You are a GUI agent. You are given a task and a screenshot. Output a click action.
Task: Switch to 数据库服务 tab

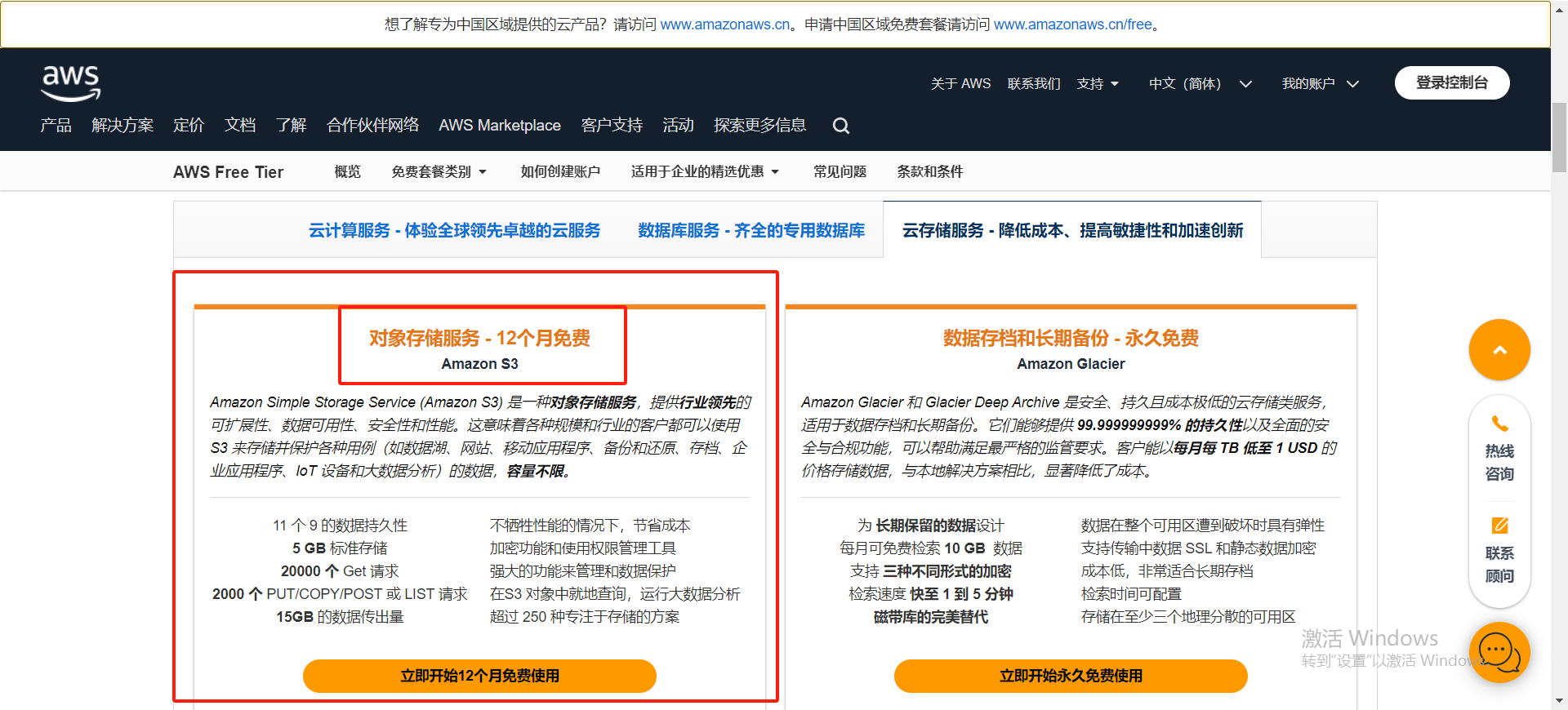coord(751,230)
